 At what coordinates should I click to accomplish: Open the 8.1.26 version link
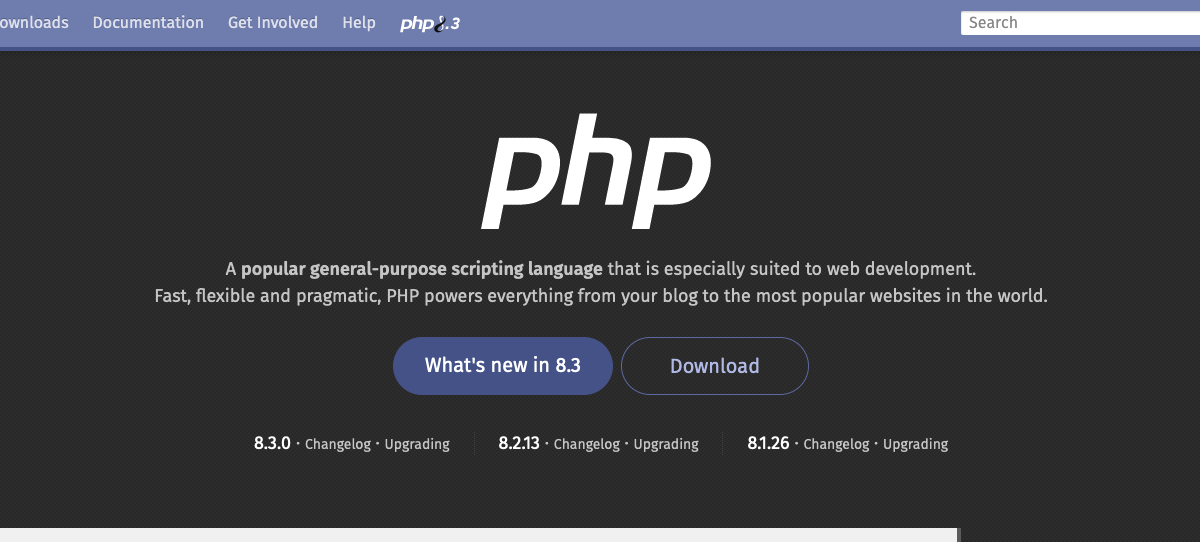click(769, 443)
